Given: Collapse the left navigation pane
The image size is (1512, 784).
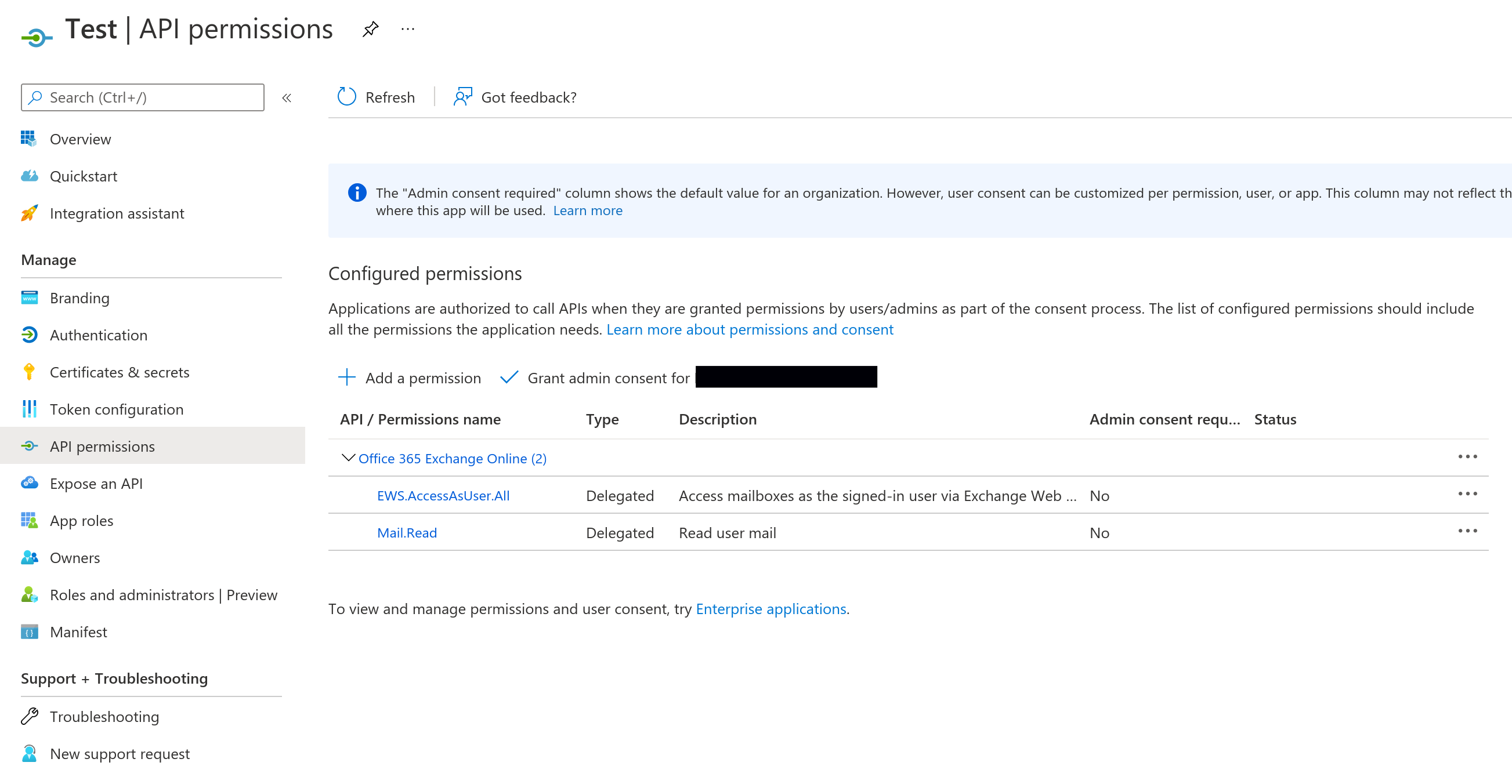Looking at the screenshot, I should point(287,98).
